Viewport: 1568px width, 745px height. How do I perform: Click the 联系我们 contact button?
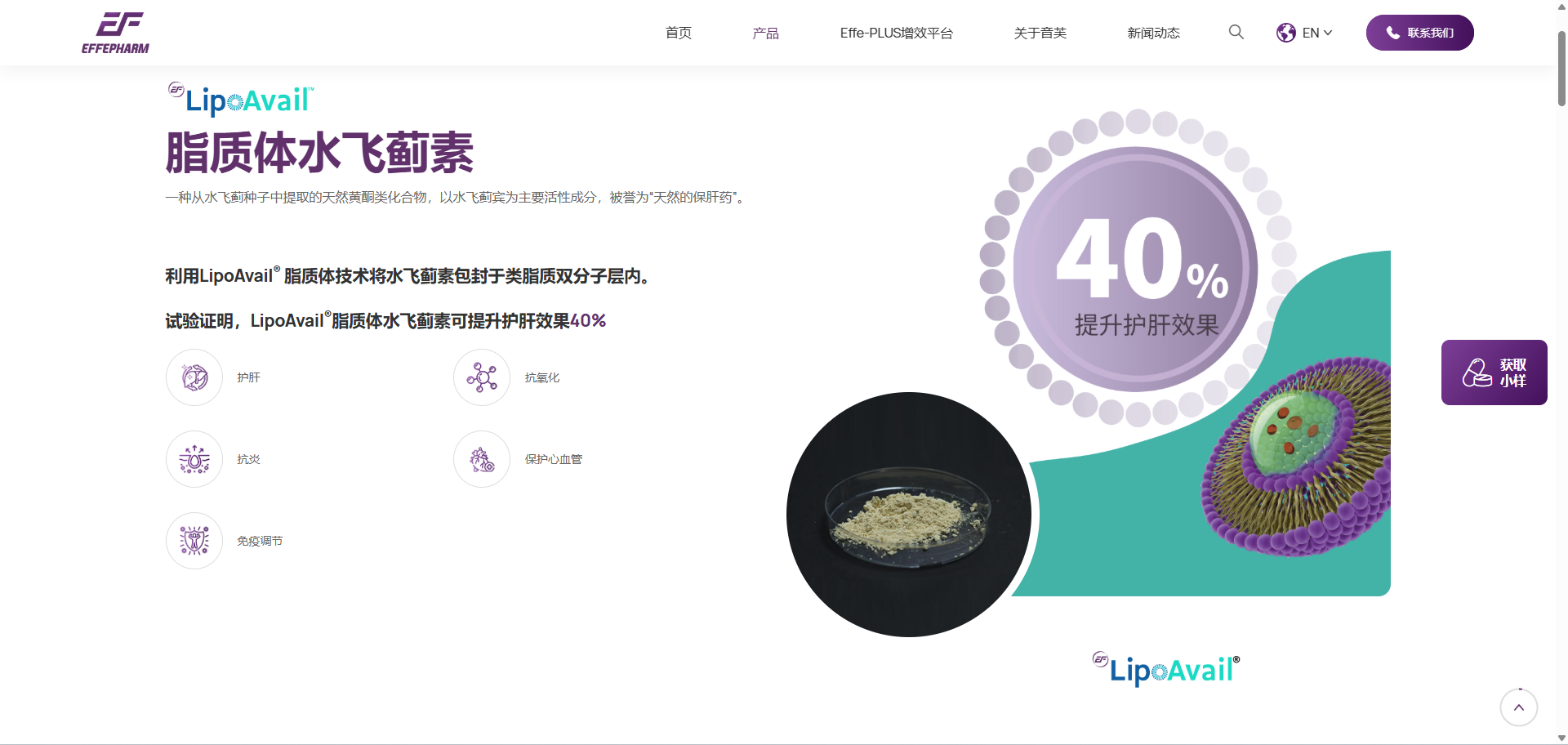(1419, 33)
